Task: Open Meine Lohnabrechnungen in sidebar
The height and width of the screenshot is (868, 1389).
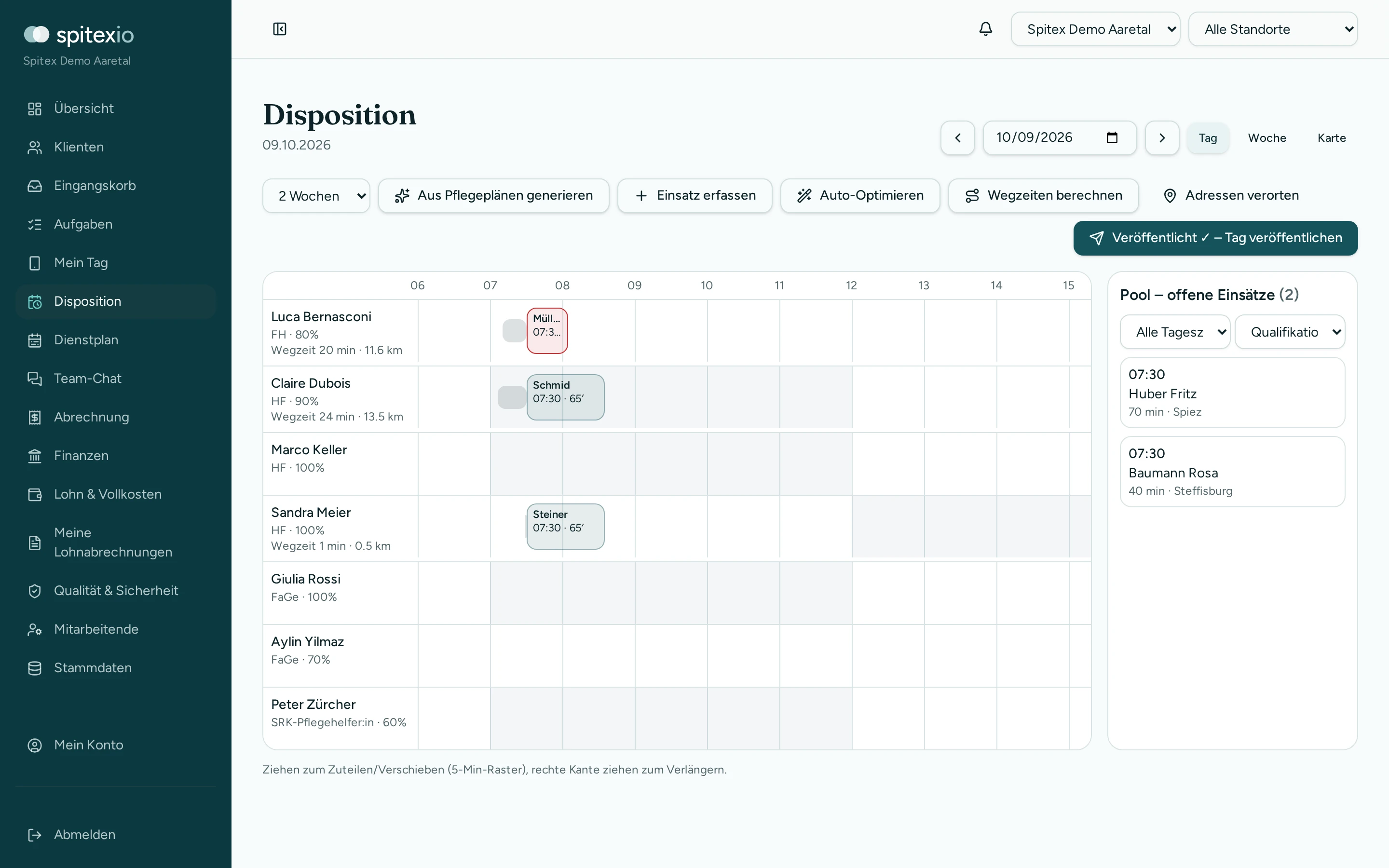Action: click(x=115, y=542)
